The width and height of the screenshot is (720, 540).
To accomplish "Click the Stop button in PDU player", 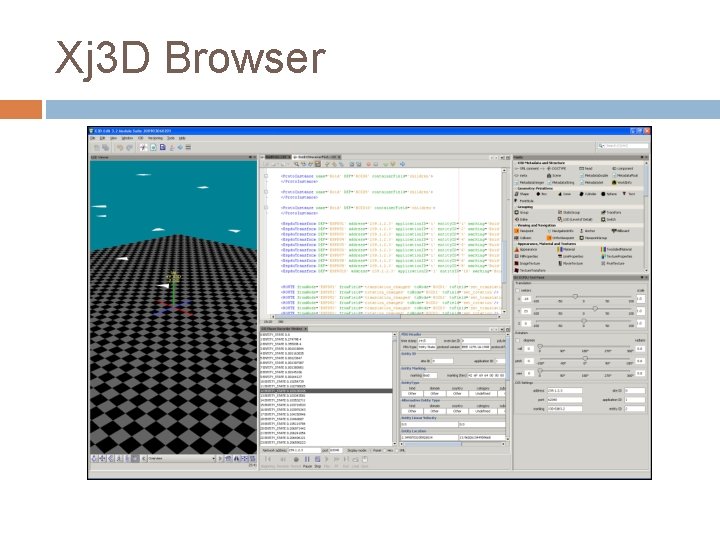I will 318,460.
